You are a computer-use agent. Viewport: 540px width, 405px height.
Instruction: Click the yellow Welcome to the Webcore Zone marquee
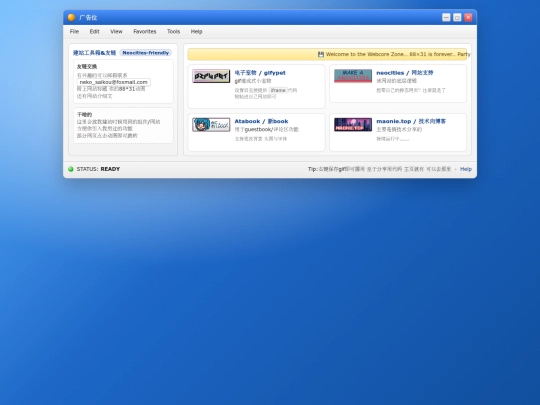tap(327, 54)
